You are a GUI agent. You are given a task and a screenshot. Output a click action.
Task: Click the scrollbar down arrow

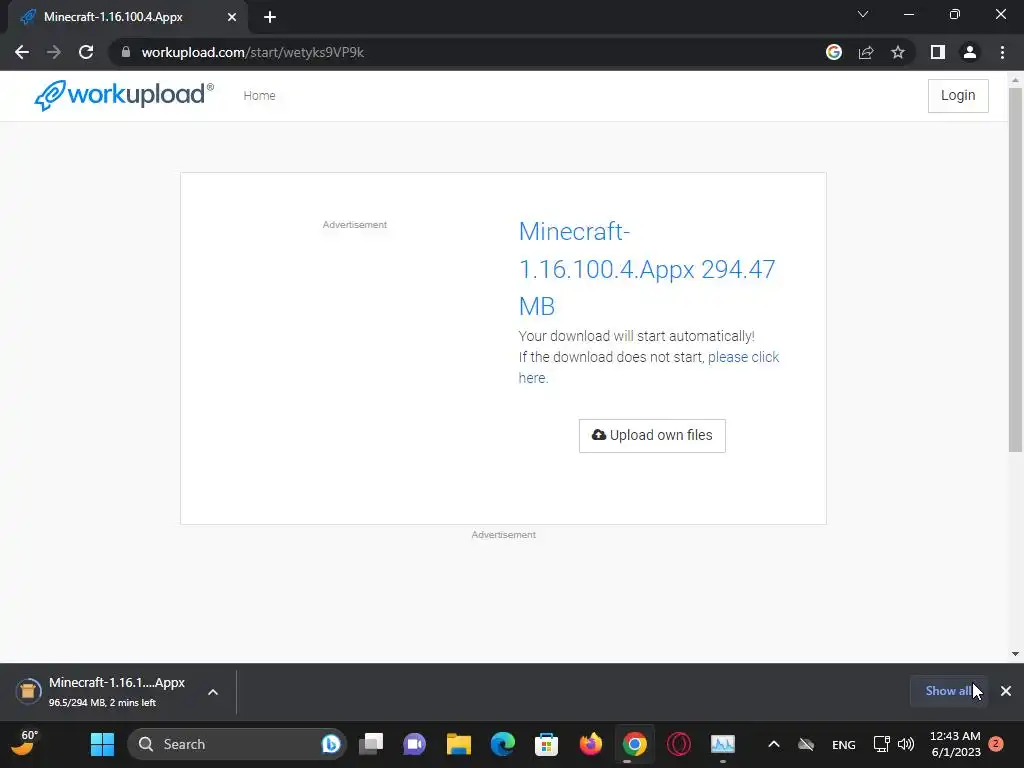click(x=1015, y=654)
